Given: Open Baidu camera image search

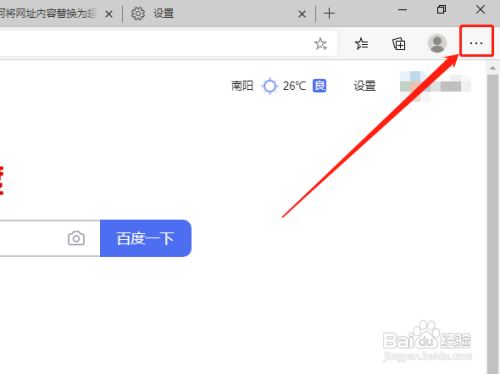Looking at the screenshot, I should click(76, 238).
